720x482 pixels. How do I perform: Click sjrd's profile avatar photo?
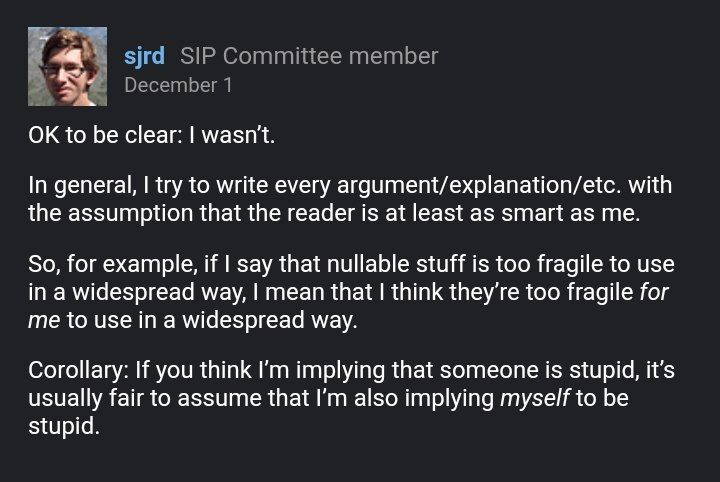click(66, 67)
